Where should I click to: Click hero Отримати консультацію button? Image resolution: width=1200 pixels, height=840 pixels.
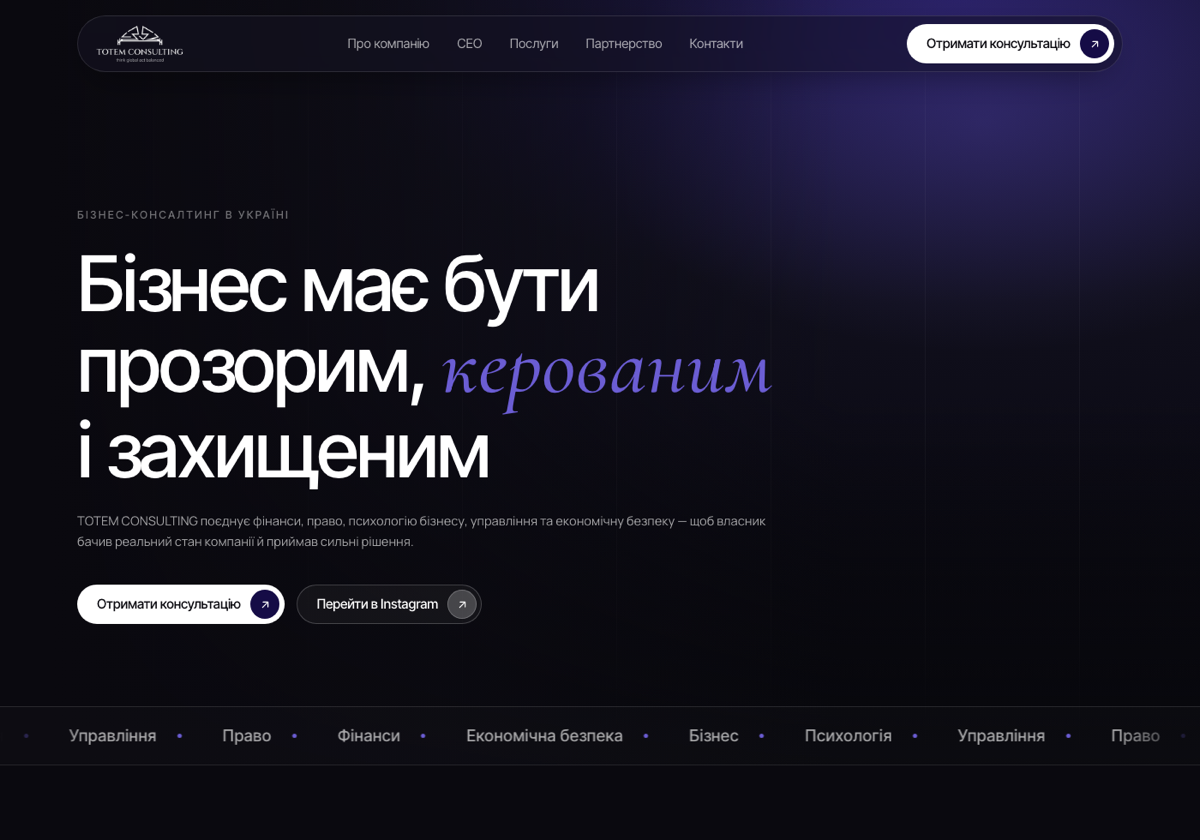[181, 604]
